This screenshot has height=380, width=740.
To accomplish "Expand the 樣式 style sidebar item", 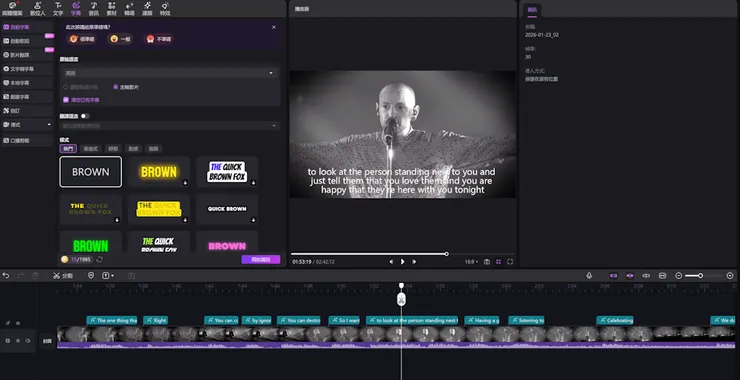I will tap(27, 125).
